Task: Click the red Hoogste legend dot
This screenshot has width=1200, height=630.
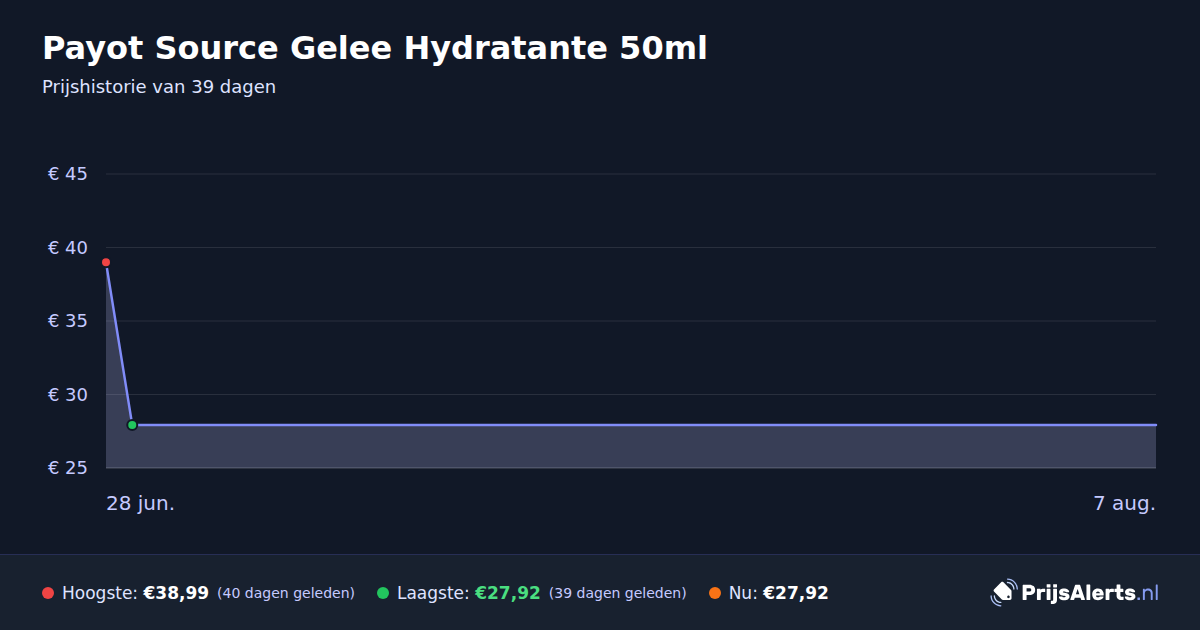Action: (x=48, y=593)
